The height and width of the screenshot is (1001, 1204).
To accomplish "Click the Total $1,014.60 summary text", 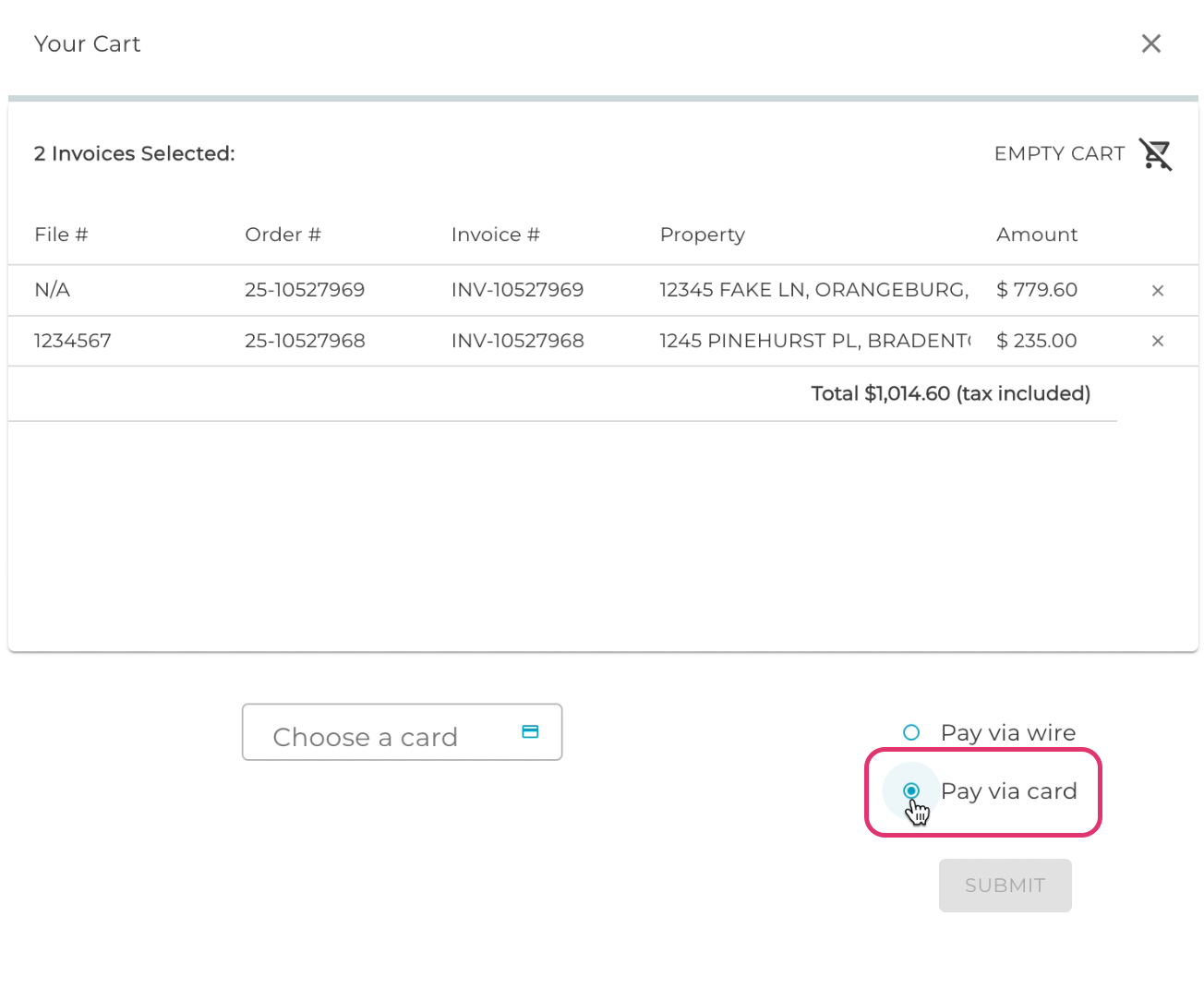I will [x=950, y=394].
